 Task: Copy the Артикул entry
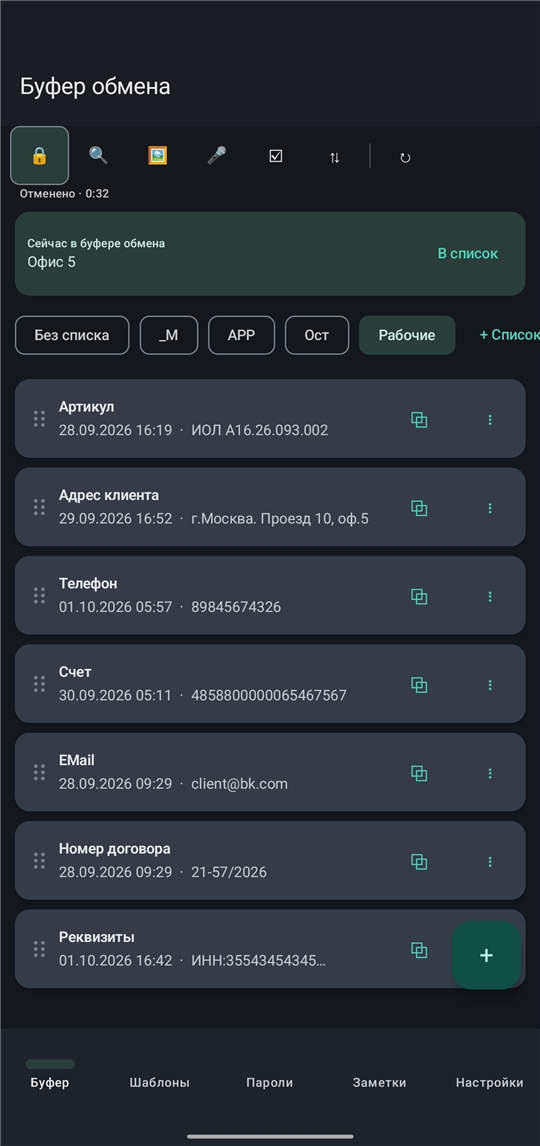pyautogui.click(x=419, y=420)
